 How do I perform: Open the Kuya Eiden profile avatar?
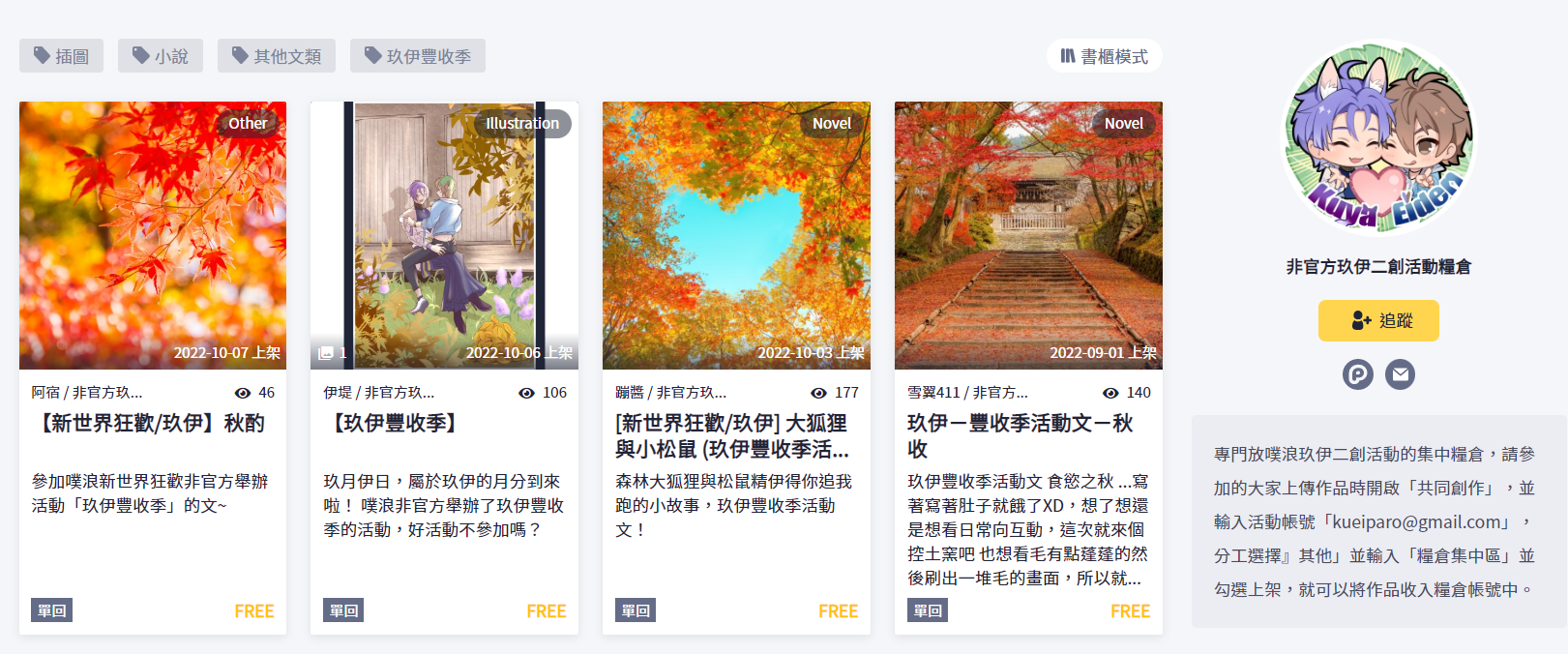(x=1378, y=137)
